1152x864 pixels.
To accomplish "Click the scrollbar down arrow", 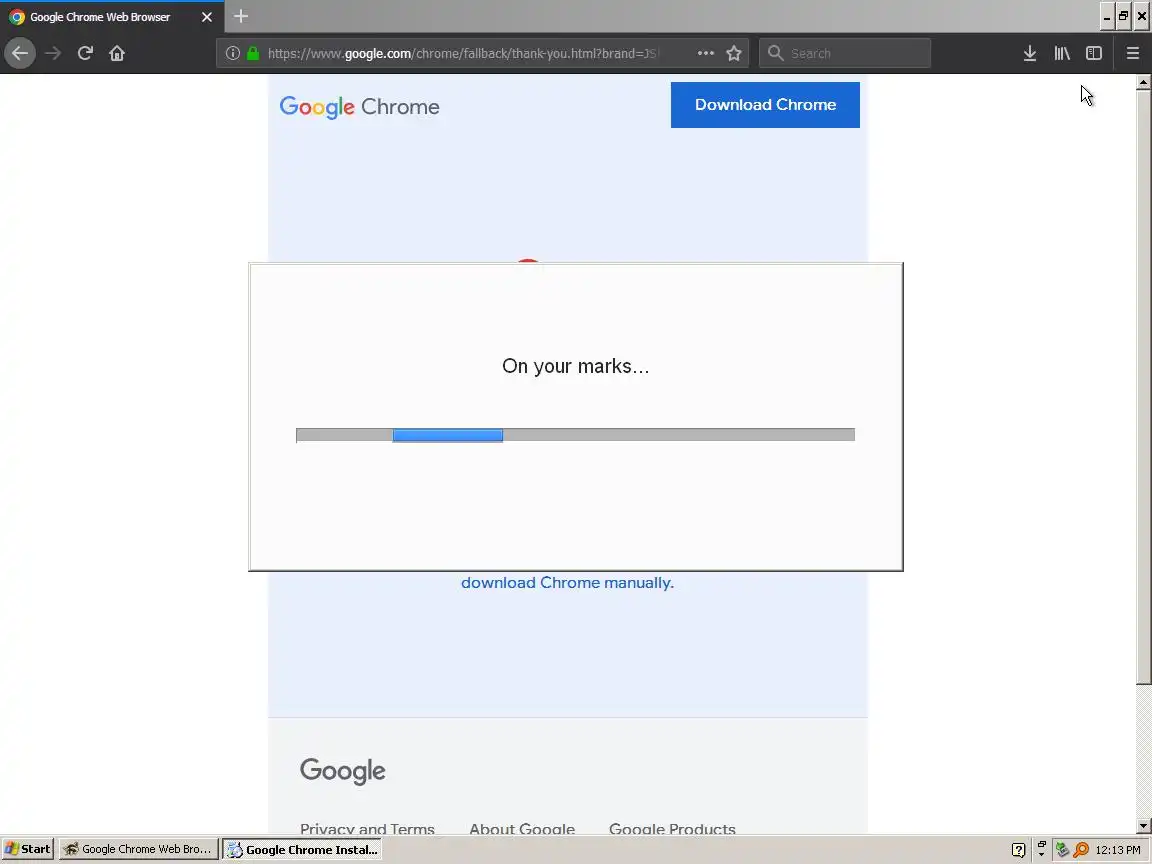I will 1143,826.
